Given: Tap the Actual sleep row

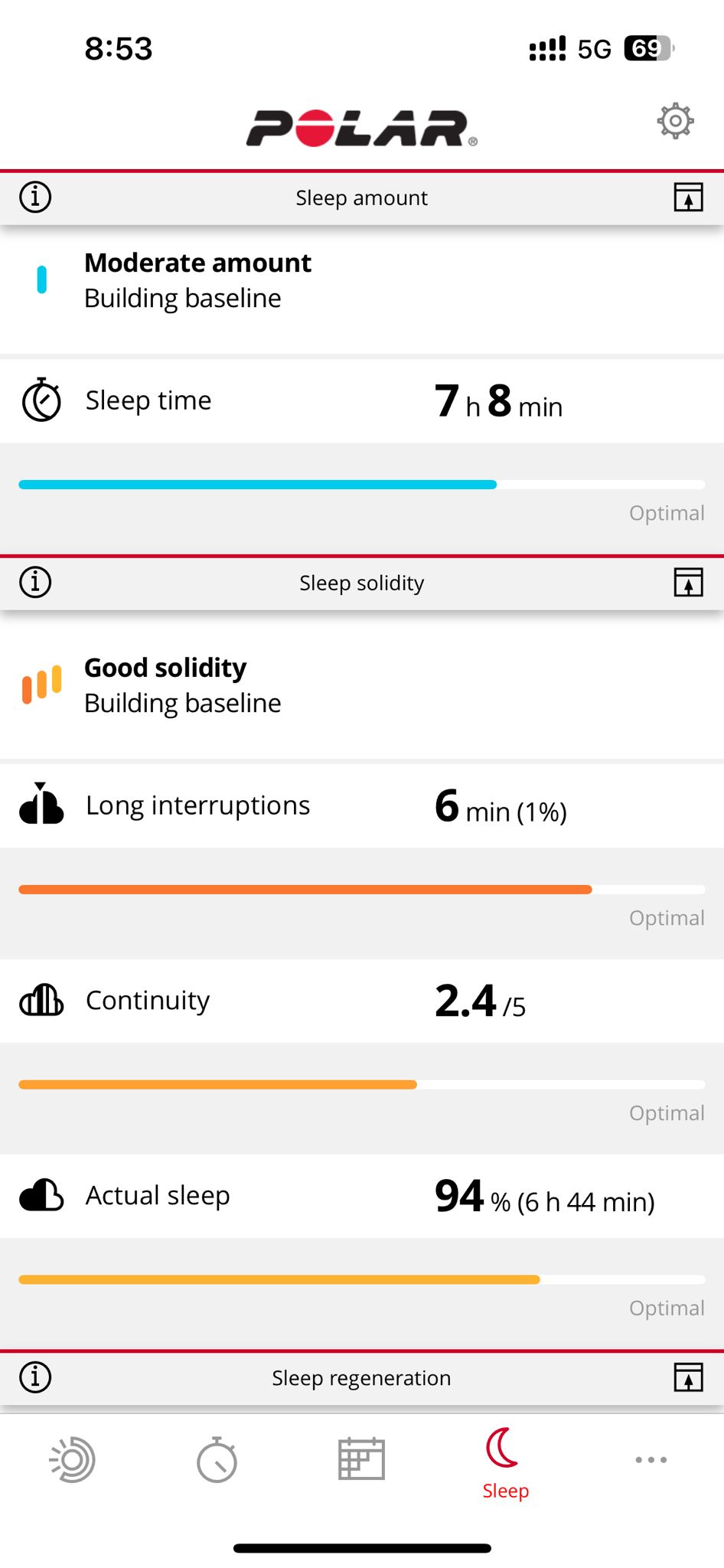Looking at the screenshot, I should [361, 1196].
